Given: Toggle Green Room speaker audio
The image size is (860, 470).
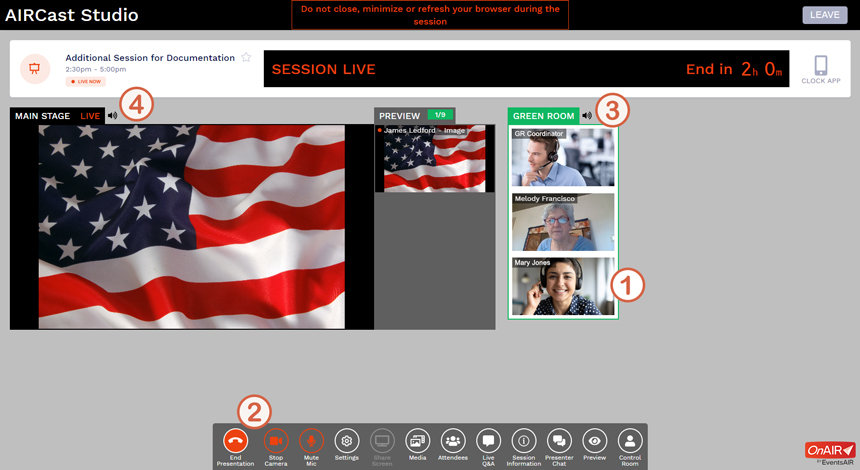Looking at the screenshot, I should (587, 116).
